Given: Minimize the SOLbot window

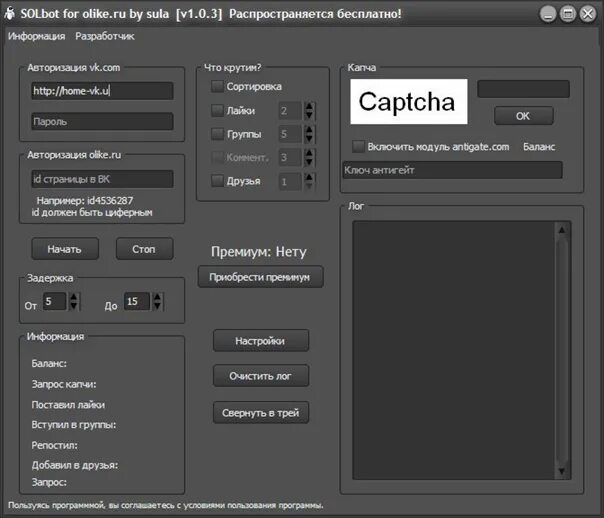Looking at the screenshot, I should [x=548, y=14].
